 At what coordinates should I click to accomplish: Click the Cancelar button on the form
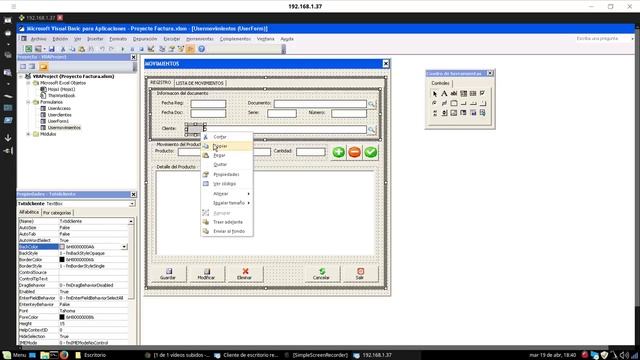coord(321,273)
